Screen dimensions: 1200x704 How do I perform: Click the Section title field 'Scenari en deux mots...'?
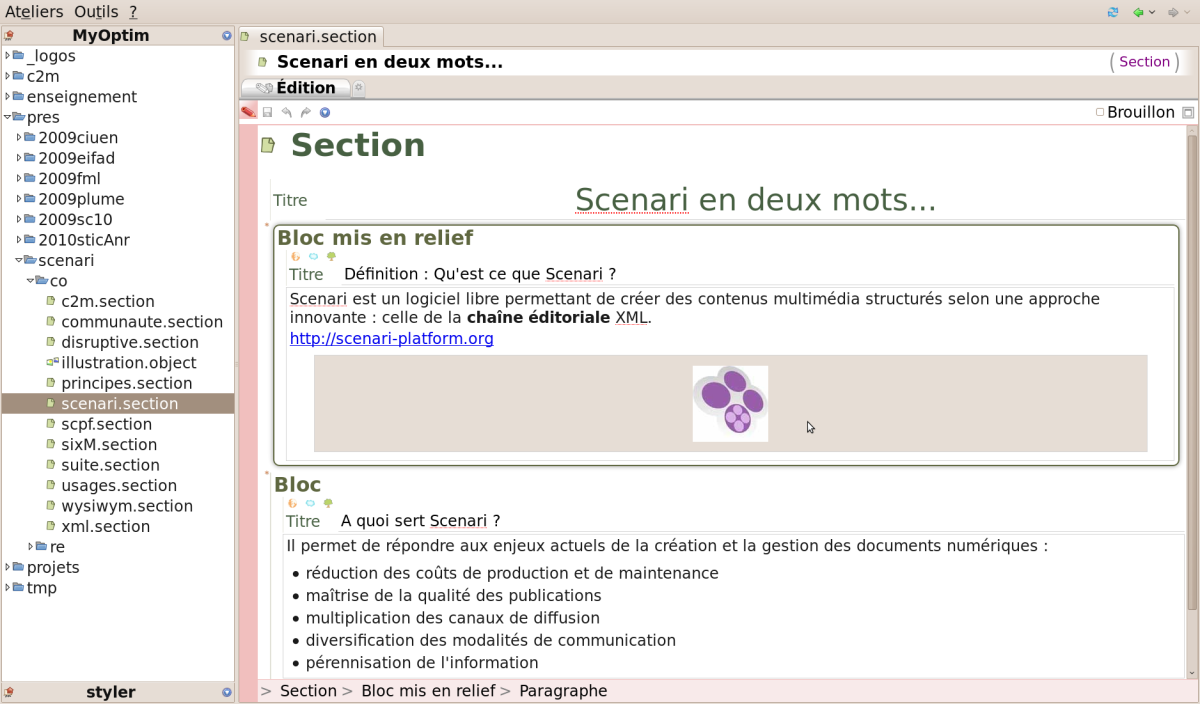[755, 200]
